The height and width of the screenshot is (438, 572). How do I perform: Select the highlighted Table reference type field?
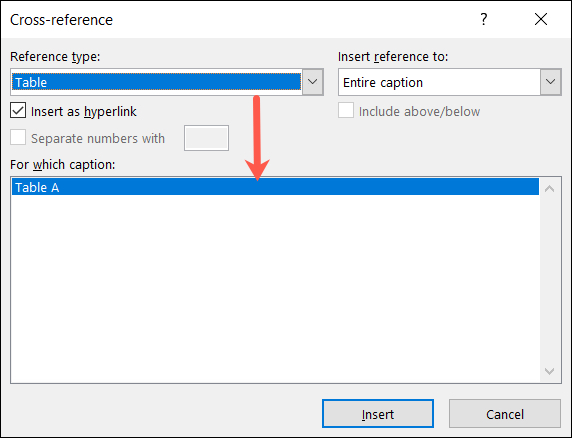pos(156,82)
